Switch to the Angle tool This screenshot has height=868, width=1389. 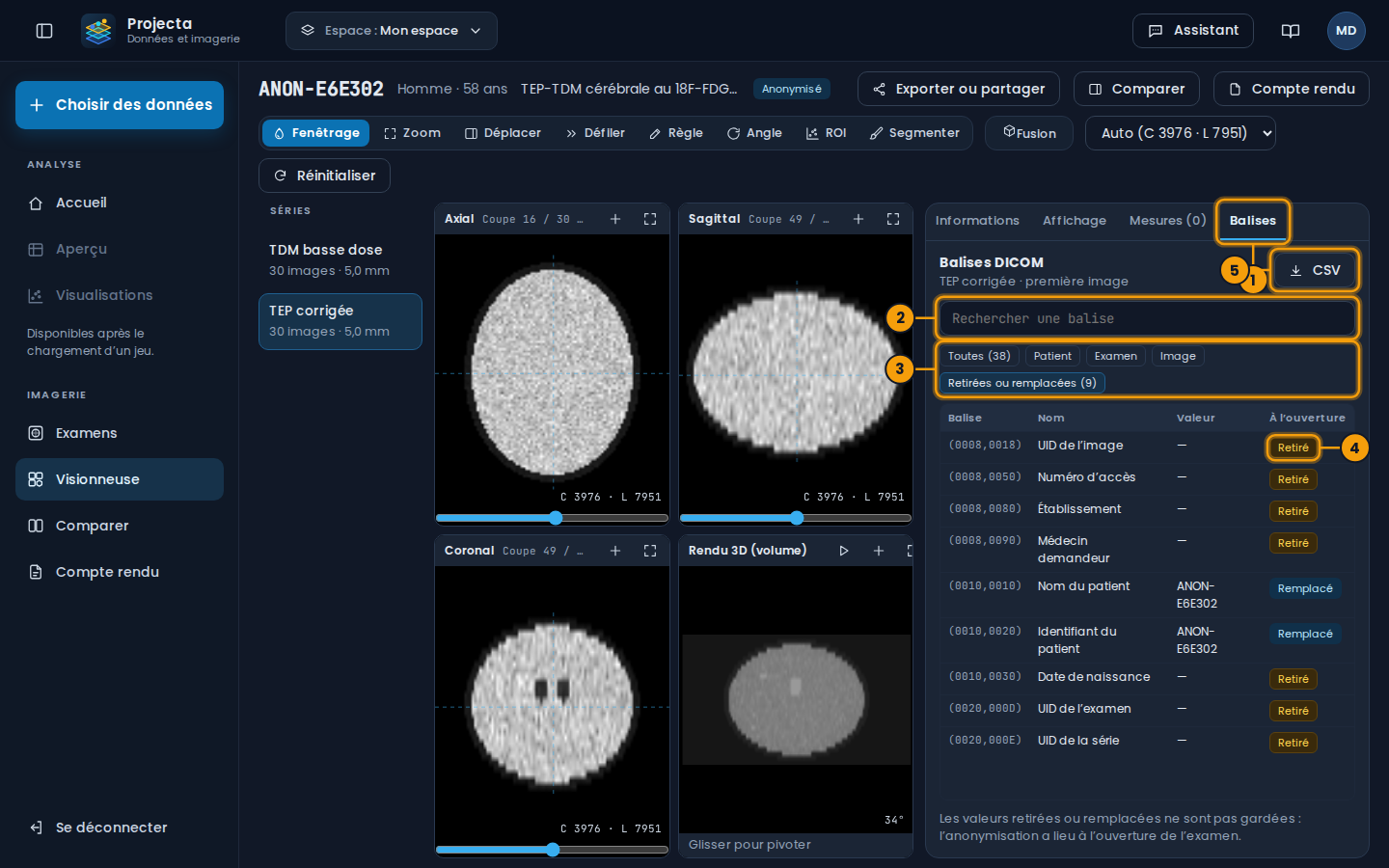(755, 133)
